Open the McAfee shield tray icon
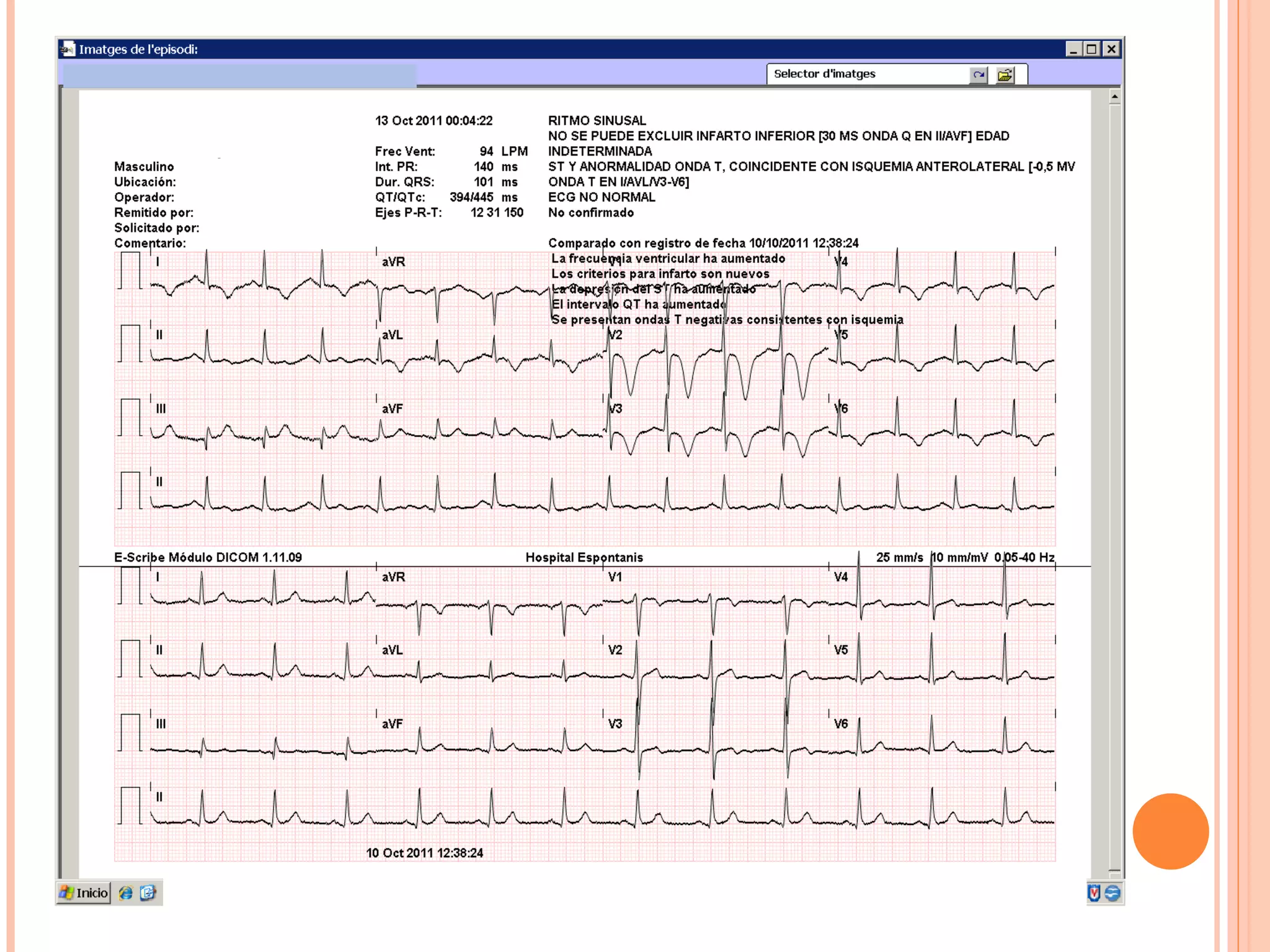Viewport: 1270px width, 952px height. coord(1095,893)
